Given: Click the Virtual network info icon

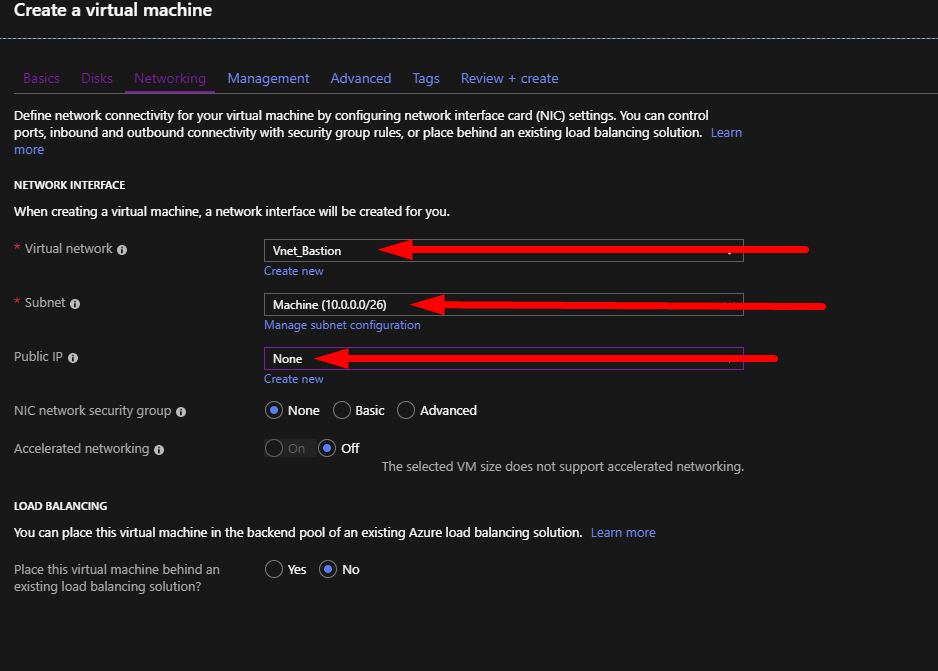Looking at the screenshot, I should [x=122, y=250].
